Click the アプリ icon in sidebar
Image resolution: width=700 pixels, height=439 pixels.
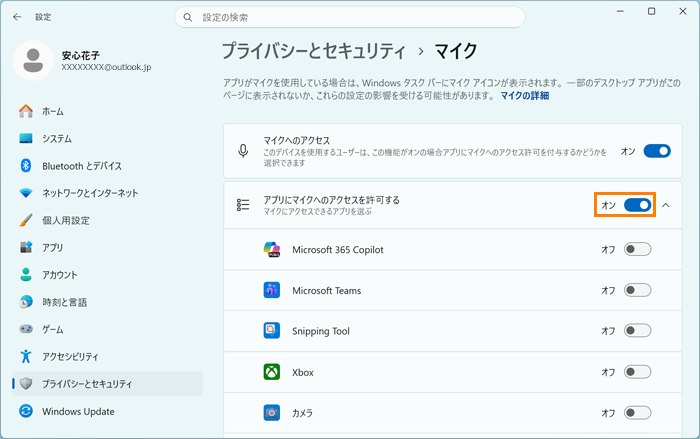pos(26,247)
